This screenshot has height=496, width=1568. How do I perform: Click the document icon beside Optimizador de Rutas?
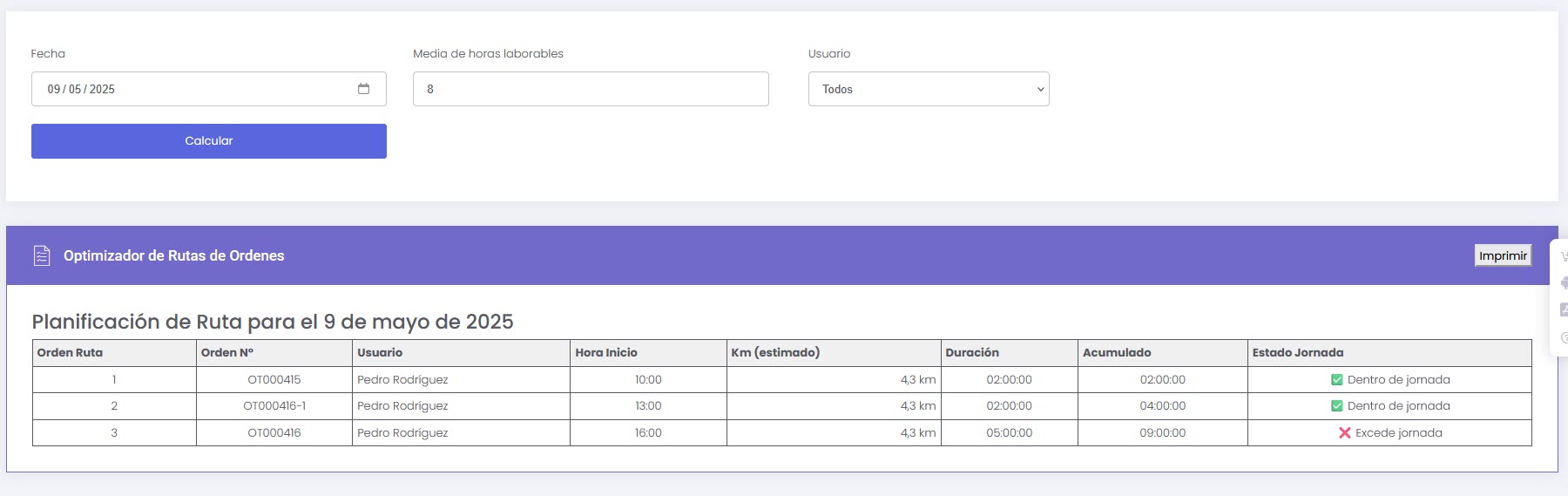click(42, 255)
